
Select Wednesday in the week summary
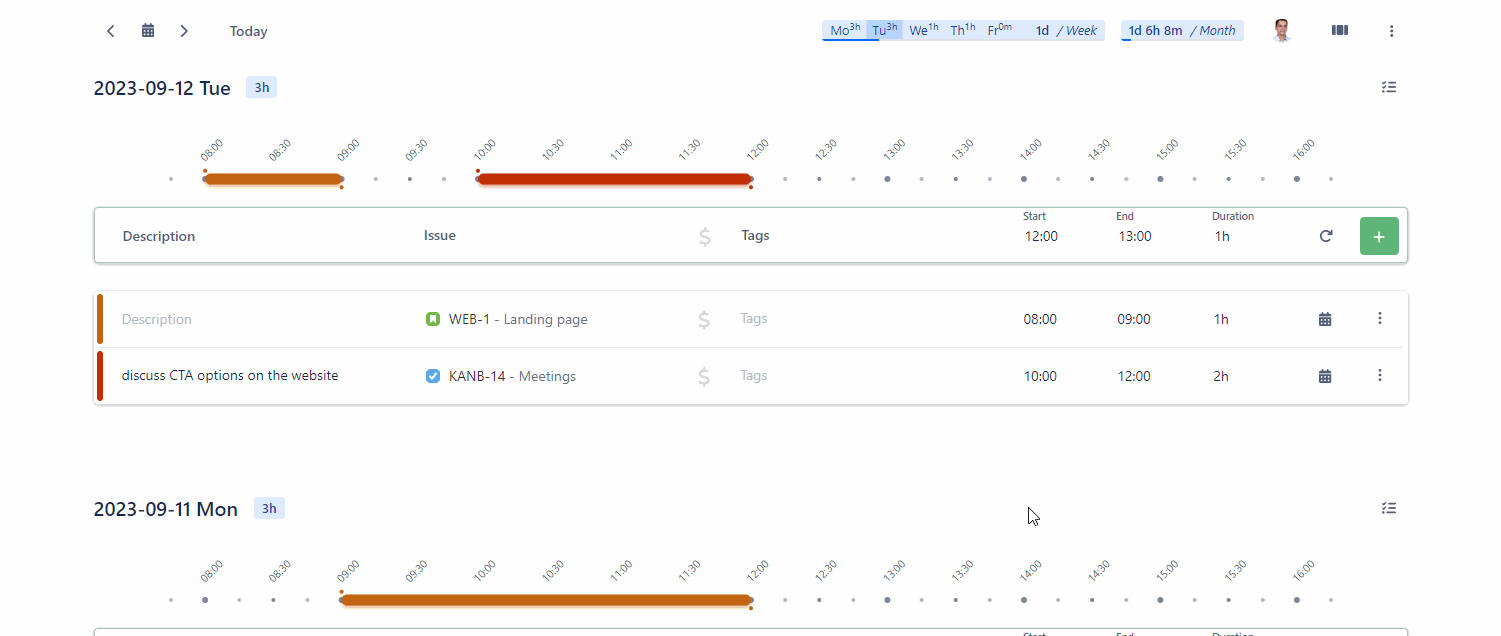[923, 31]
